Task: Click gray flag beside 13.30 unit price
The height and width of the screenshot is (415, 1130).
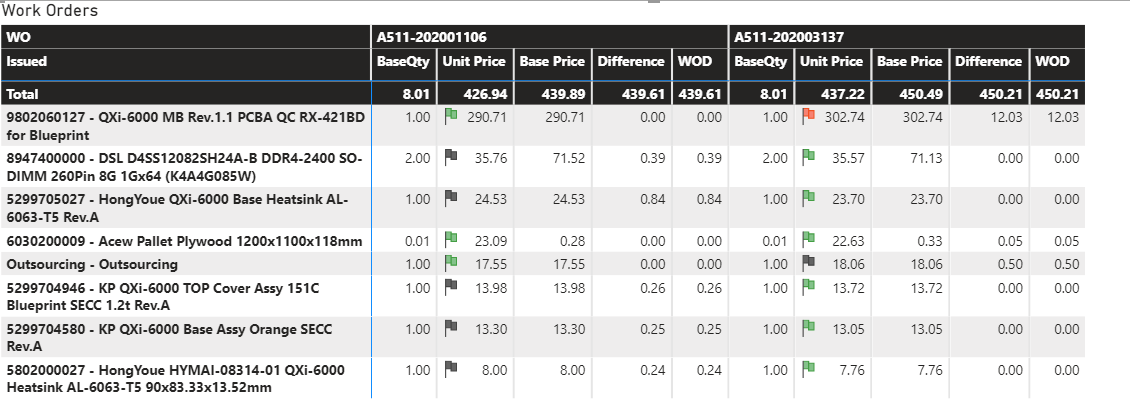Action: click(x=451, y=327)
